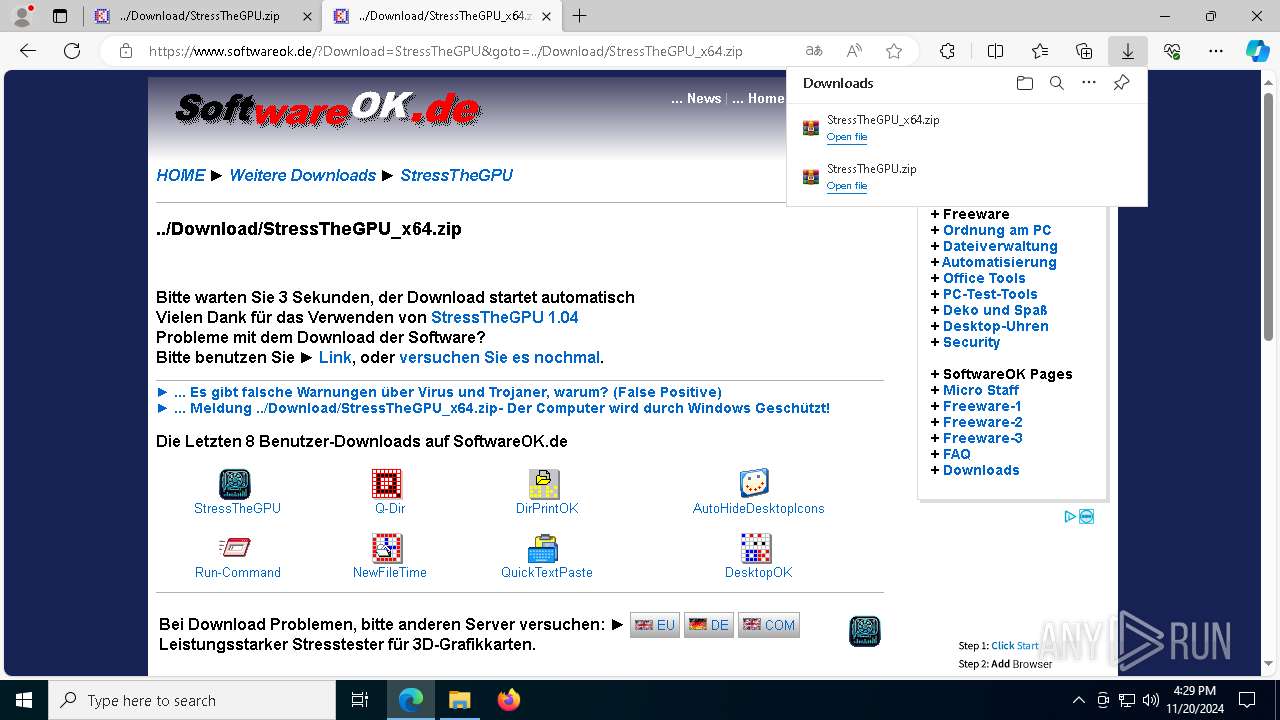Choose the DE download server button
1280x720 pixels.
pos(709,625)
